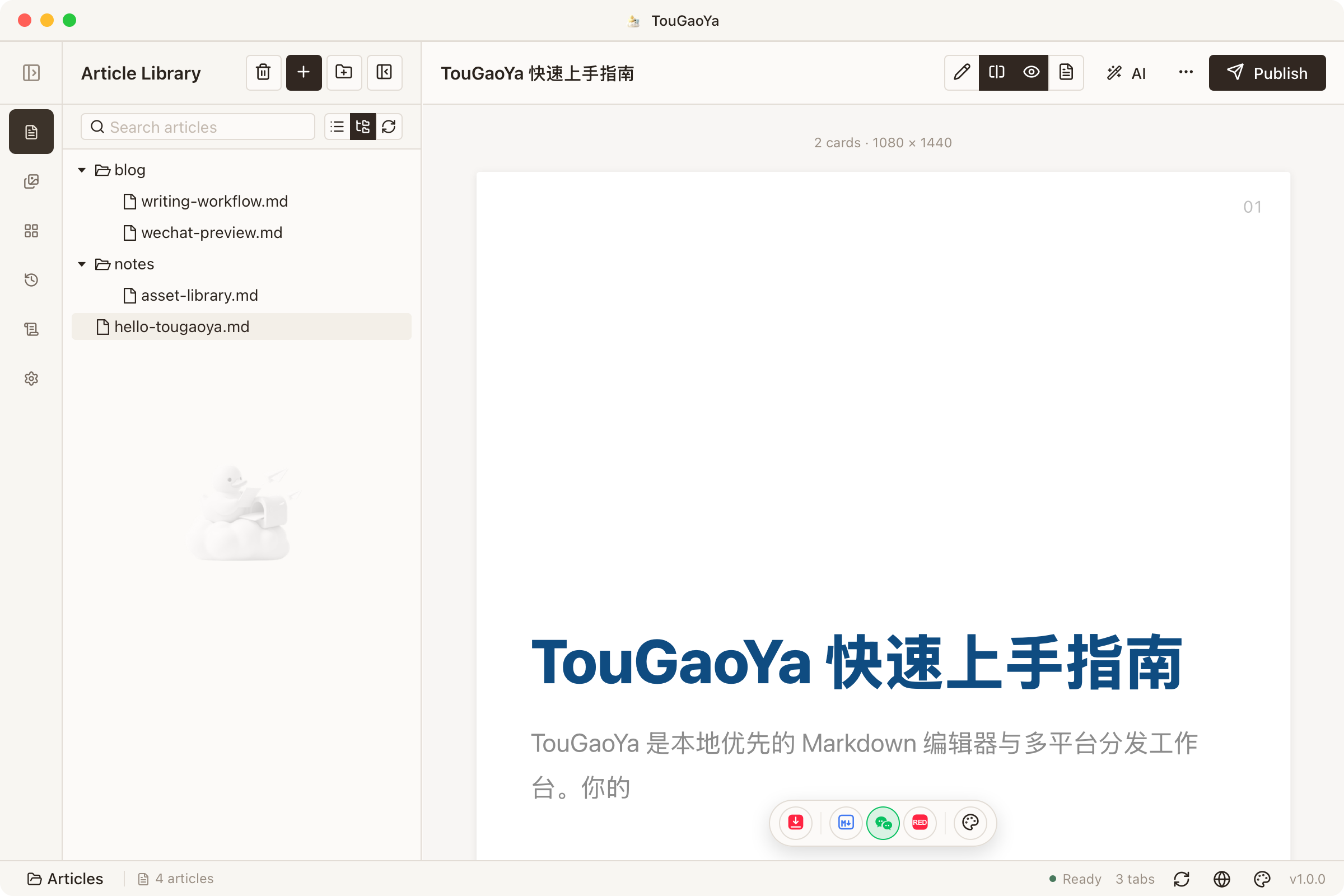The image size is (1344, 896).
Task: Select hello-tougaoya.md
Action: [x=241, y=327]
